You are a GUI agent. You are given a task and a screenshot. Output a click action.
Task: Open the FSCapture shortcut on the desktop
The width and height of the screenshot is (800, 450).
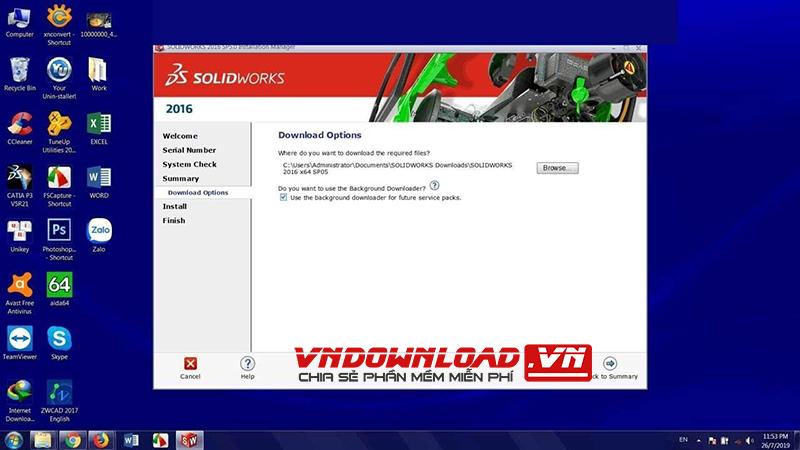point(59,186)
